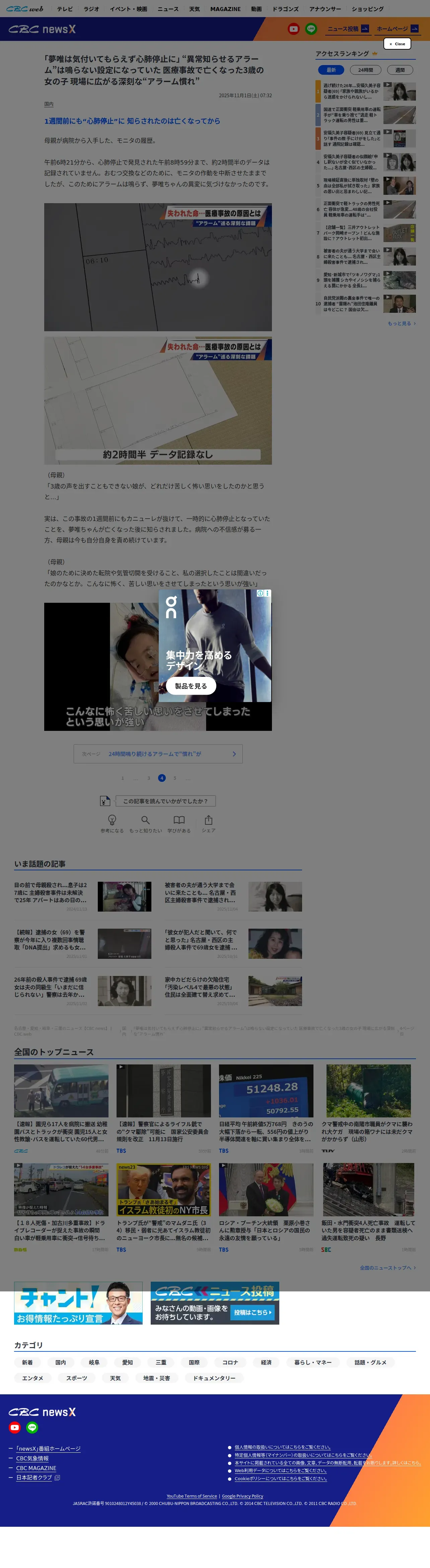
Task: Click the 国内 category label under the headline
Action: pyautogui.click(x=49, y=104)
